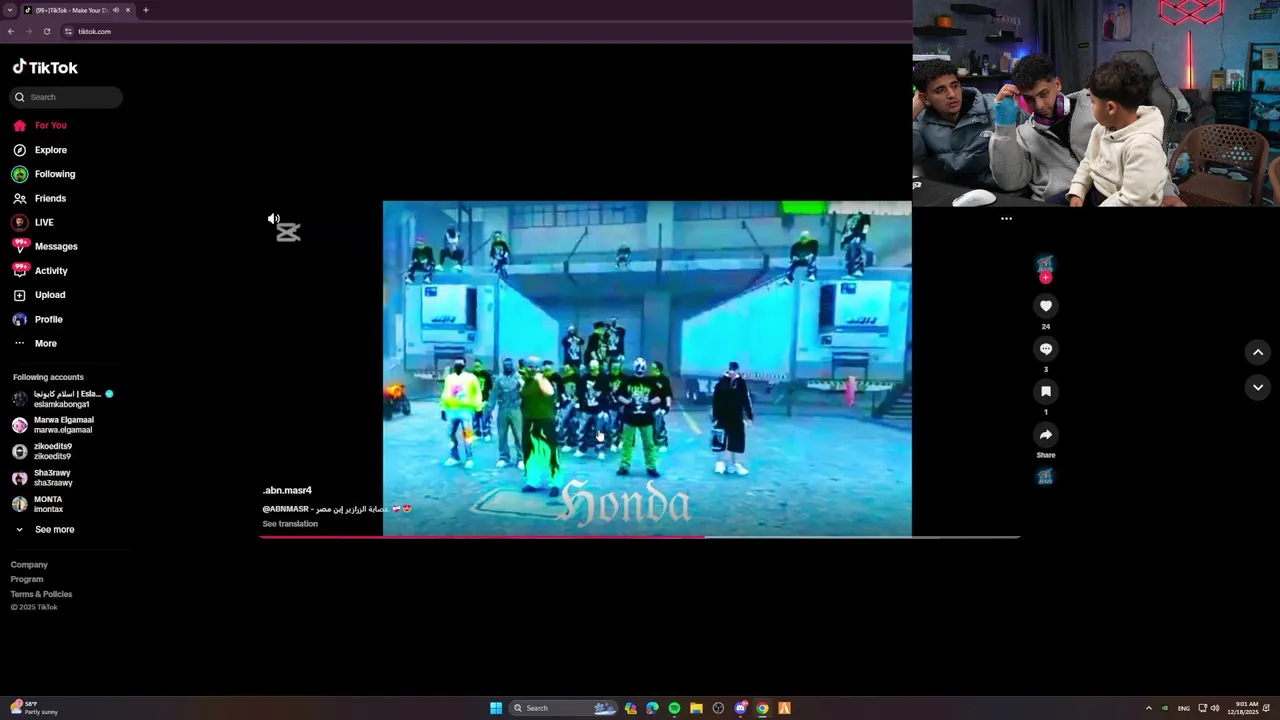Open the Upload page

(39, 295)
